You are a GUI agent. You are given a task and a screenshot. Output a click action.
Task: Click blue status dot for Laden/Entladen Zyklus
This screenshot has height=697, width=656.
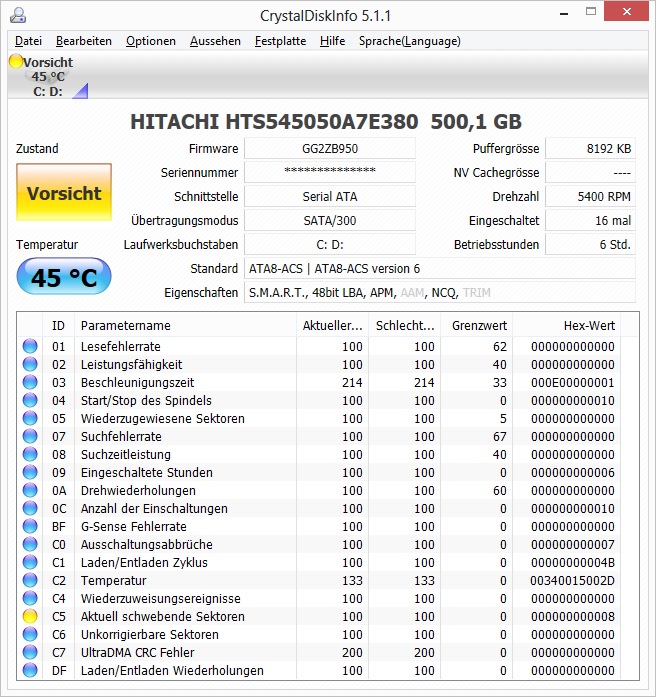(x=30, y=562)
